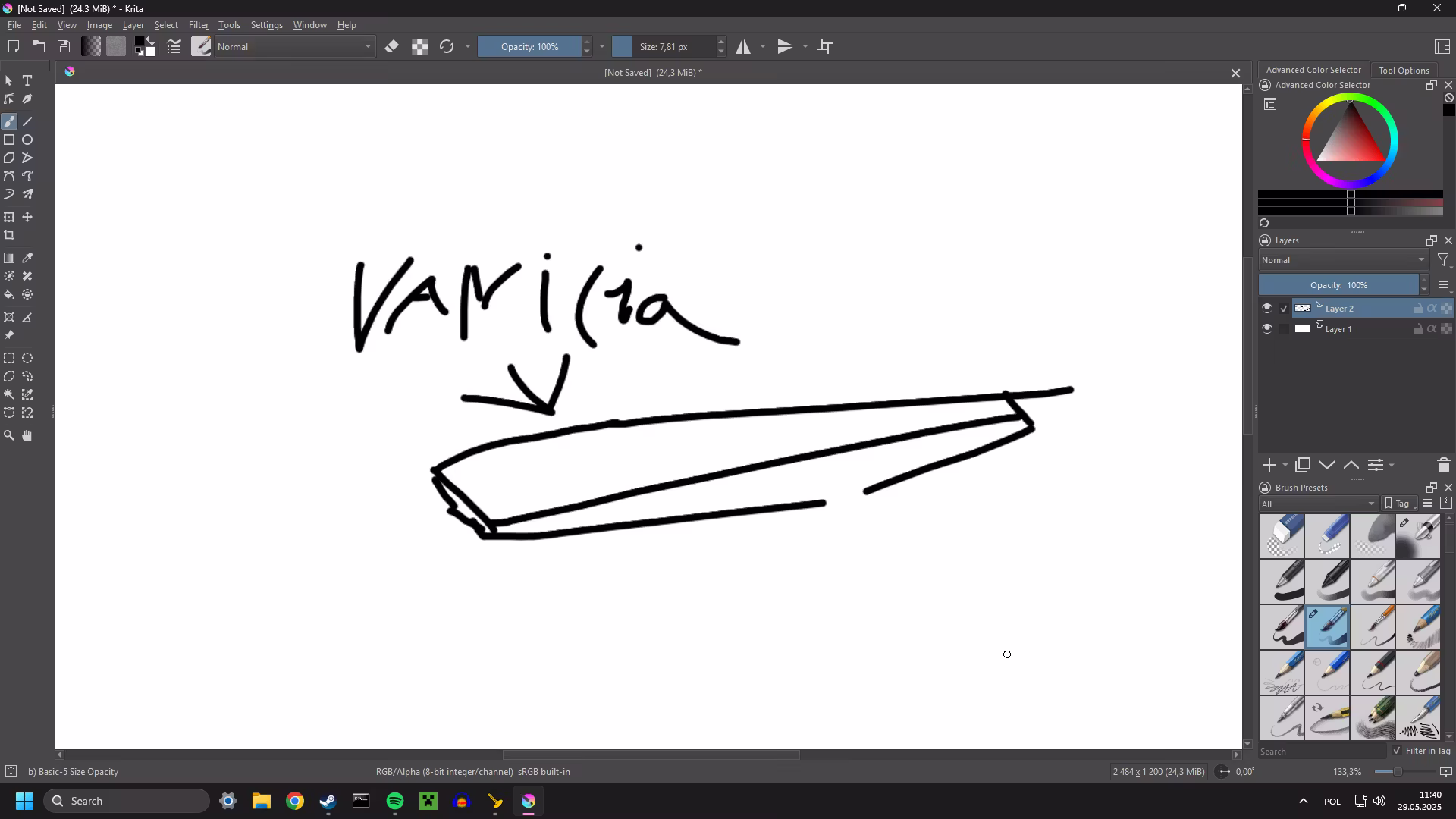This screenshot has width=1456, height=819.
Task: Select the Freehand Brush tool
Action: coord(9,121)
